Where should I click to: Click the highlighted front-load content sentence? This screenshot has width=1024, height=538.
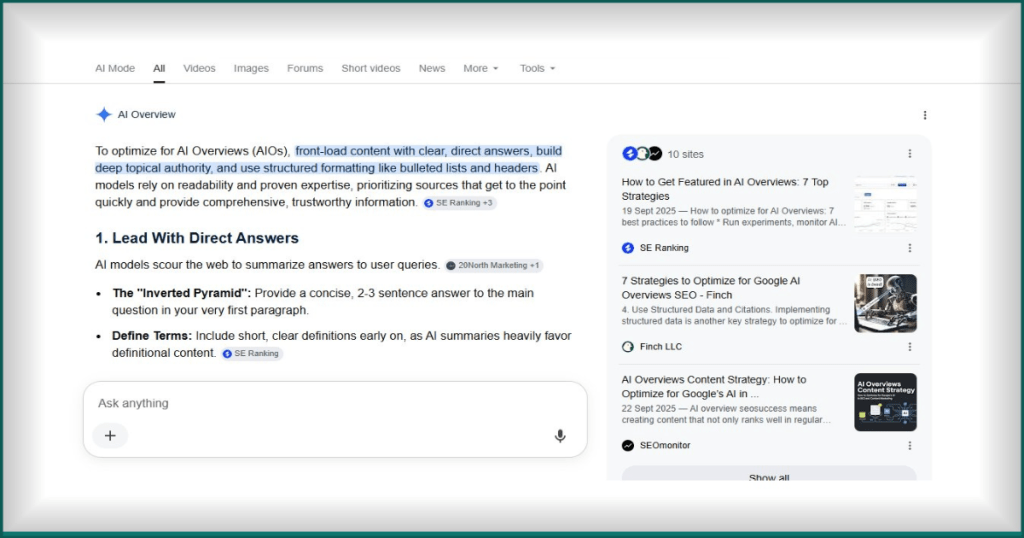click(328, 159)
